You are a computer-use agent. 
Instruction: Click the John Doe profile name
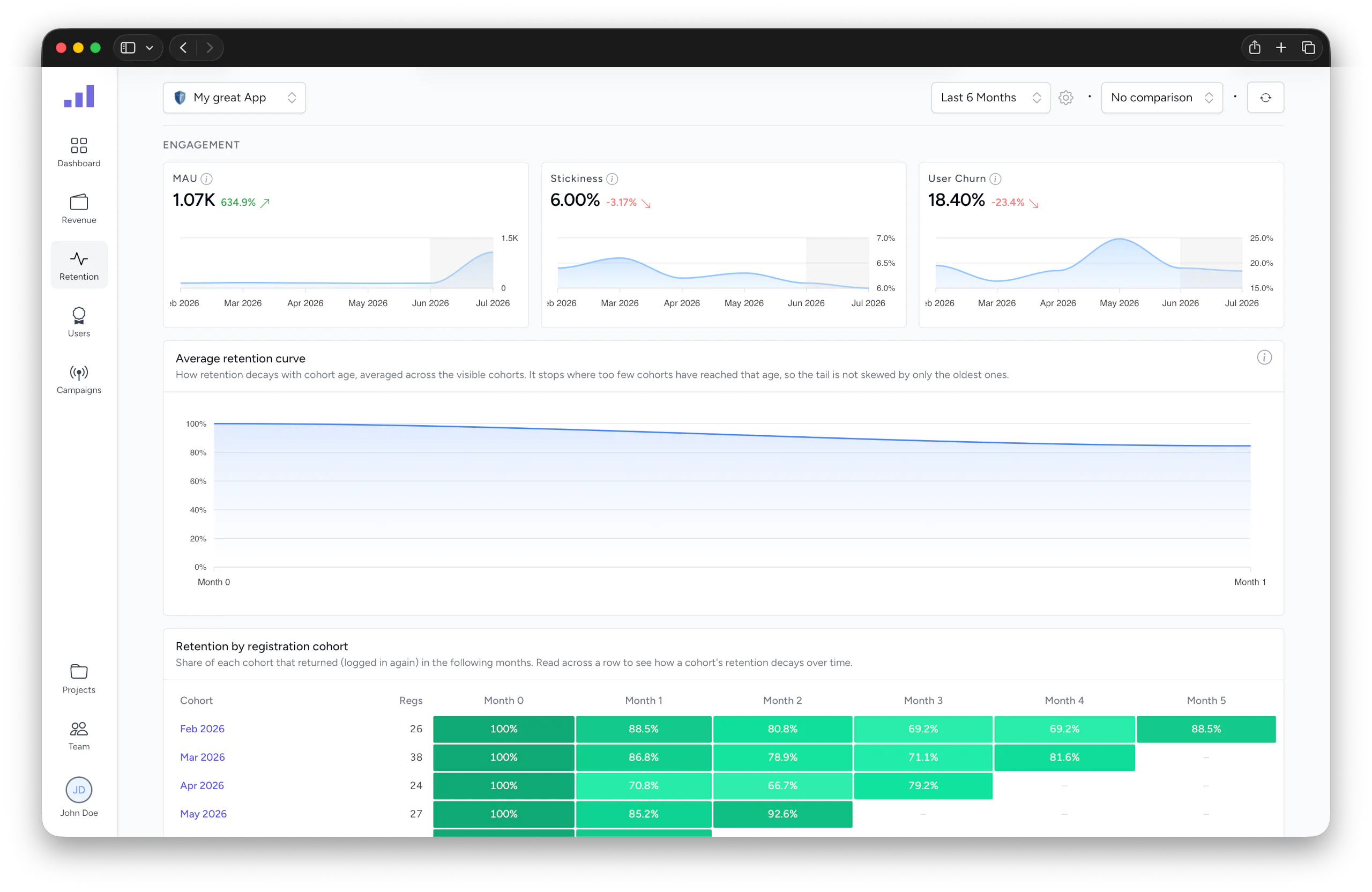point(79,813)
